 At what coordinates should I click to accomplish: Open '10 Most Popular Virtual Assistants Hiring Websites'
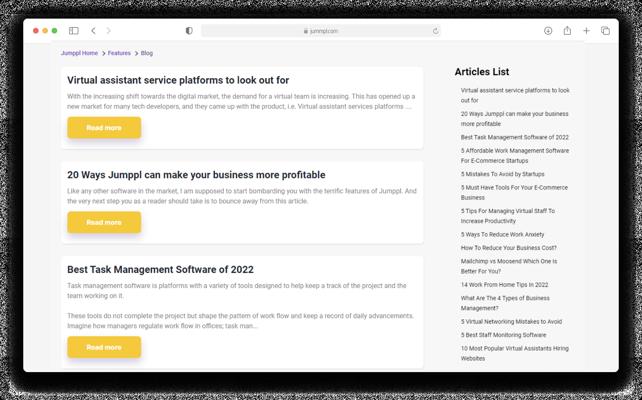tap(515, 353)
